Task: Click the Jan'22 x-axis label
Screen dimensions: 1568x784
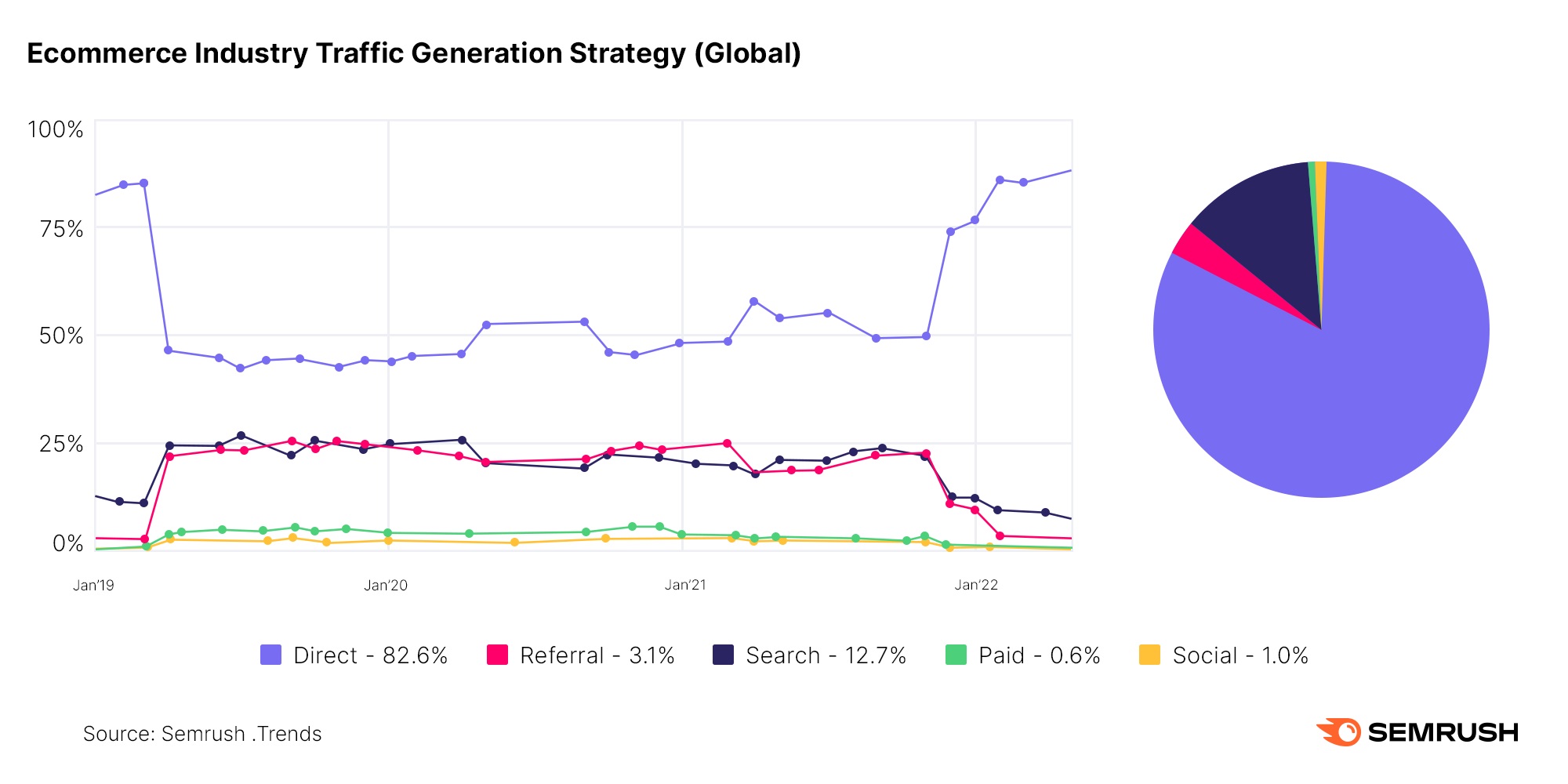Action: coord(976,585)
